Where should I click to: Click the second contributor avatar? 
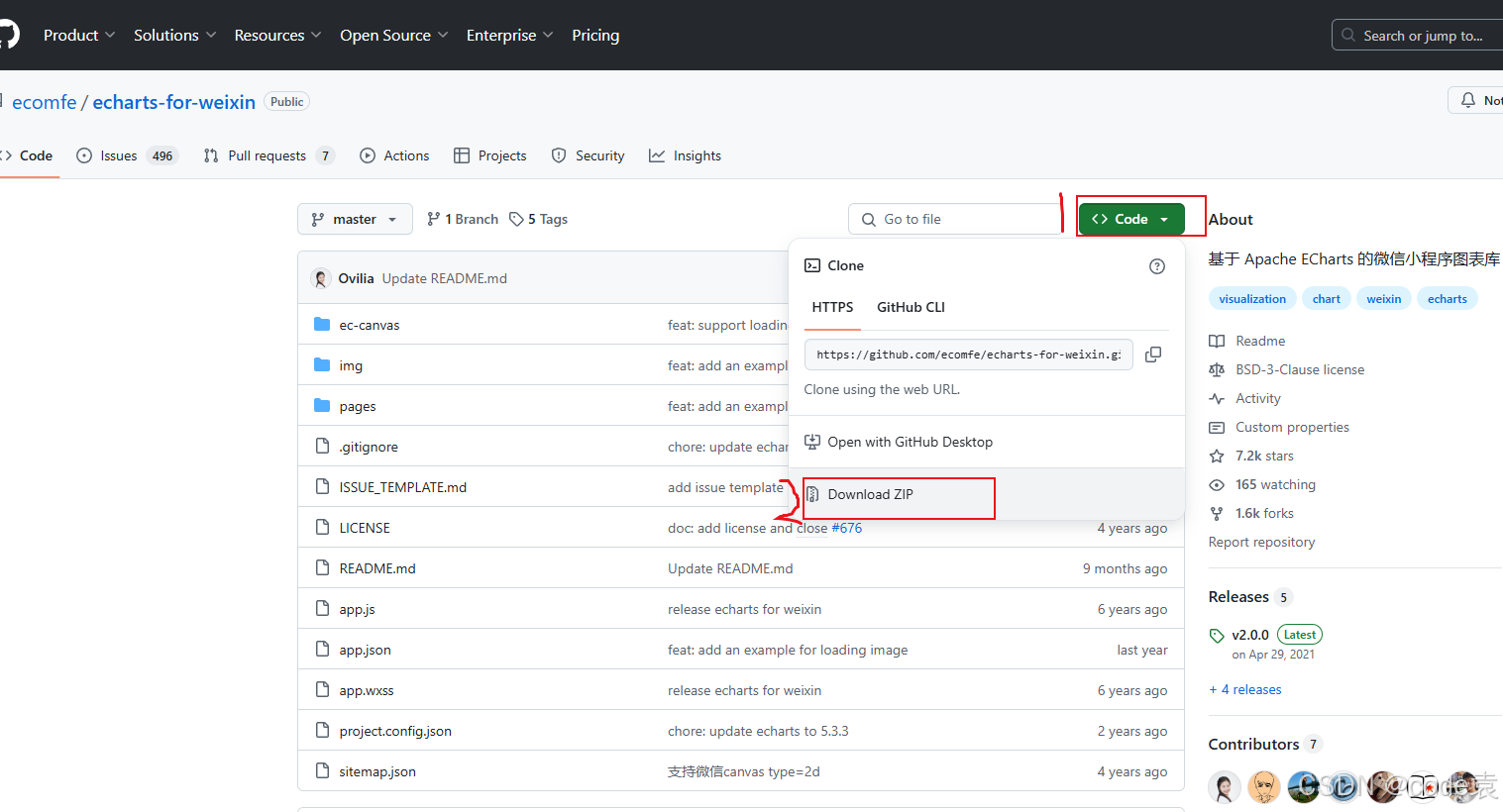(1264, 787)
